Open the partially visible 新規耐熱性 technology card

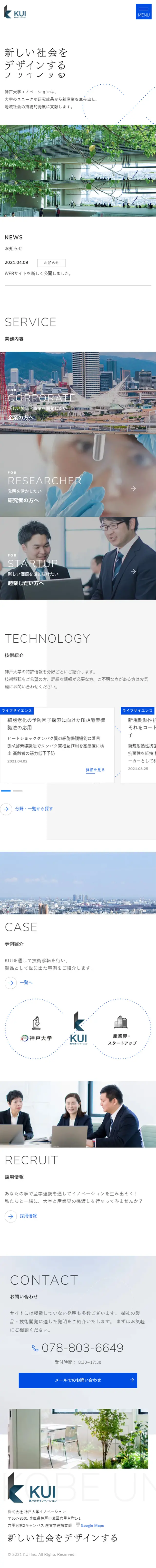(x=138, y=745)
